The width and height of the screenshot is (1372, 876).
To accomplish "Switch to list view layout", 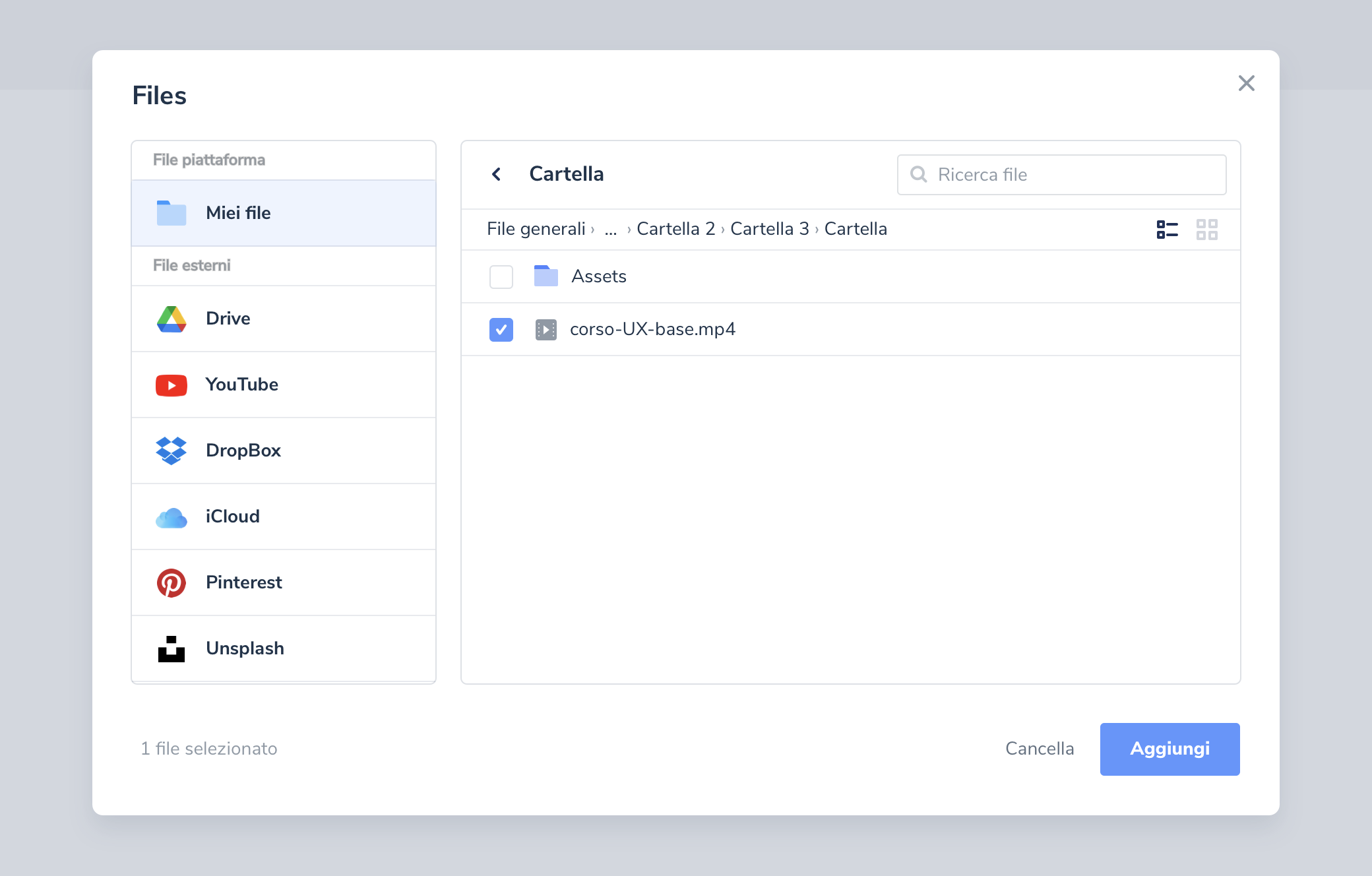I will coord(1167,230).
